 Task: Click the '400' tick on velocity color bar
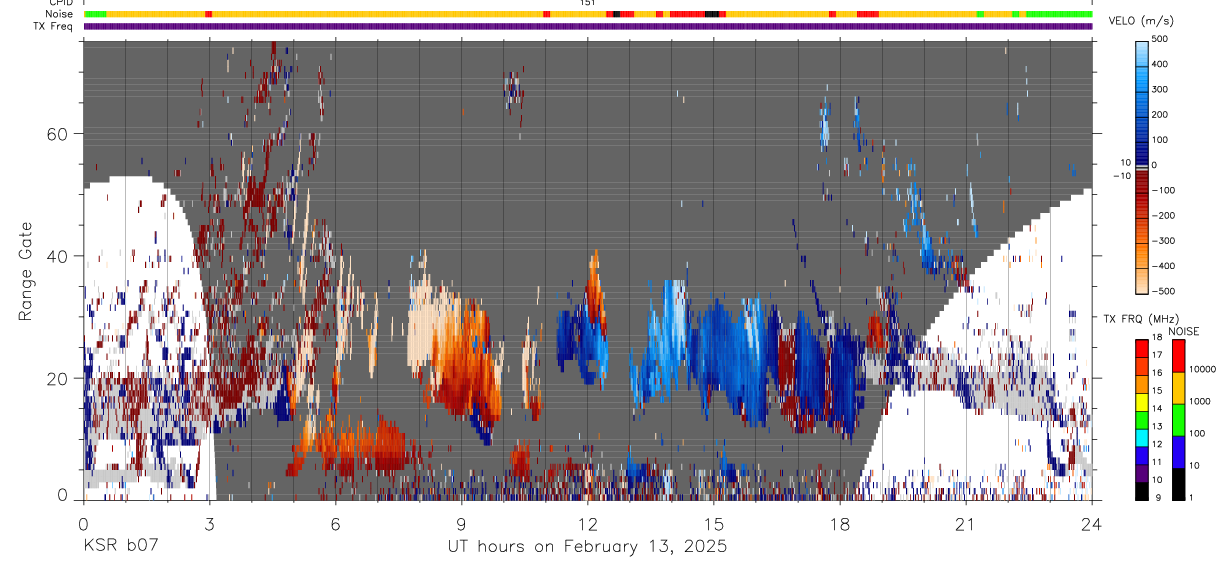pos(1161,65)
